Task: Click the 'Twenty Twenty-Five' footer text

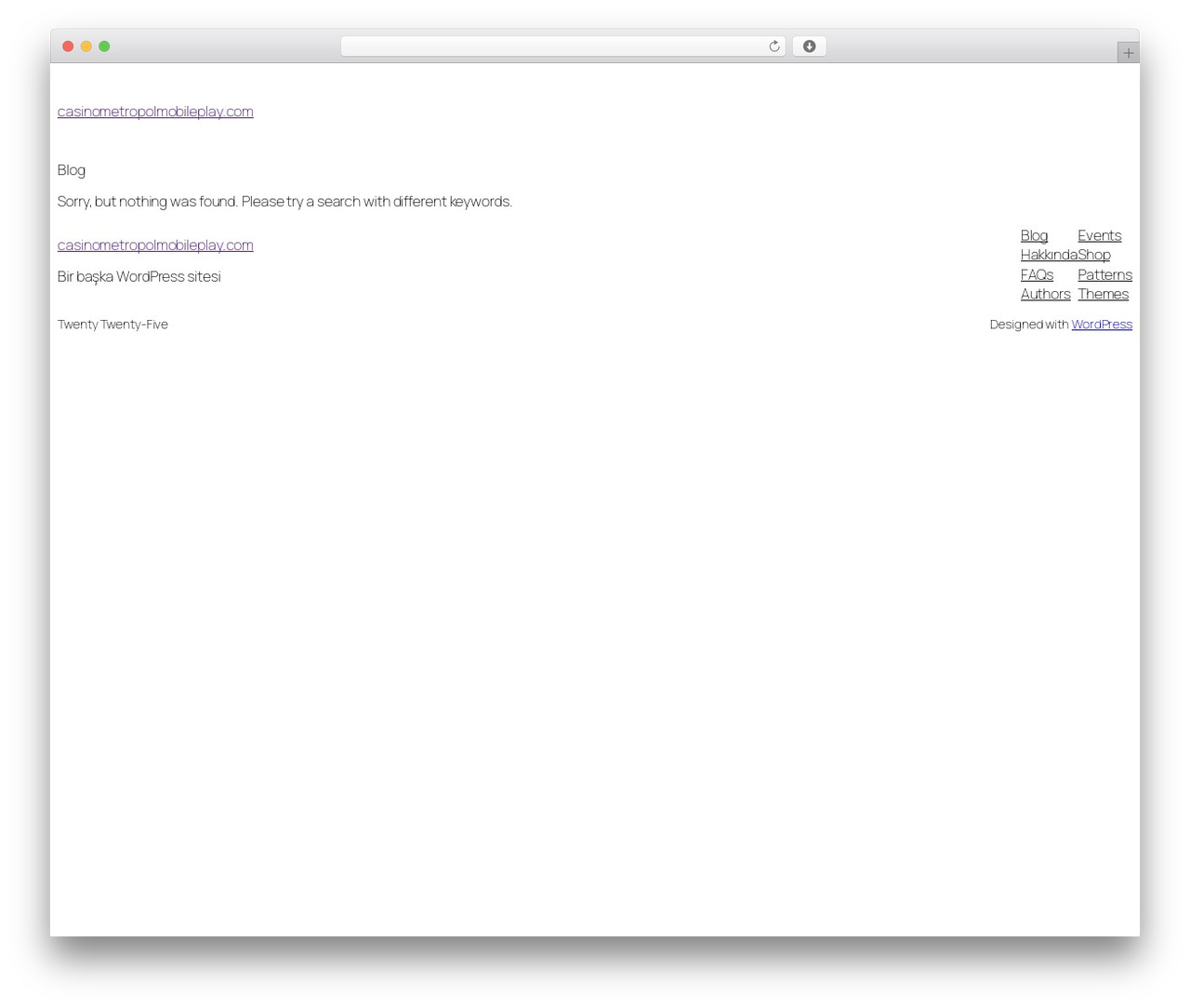Action: (x=112, y=325)
